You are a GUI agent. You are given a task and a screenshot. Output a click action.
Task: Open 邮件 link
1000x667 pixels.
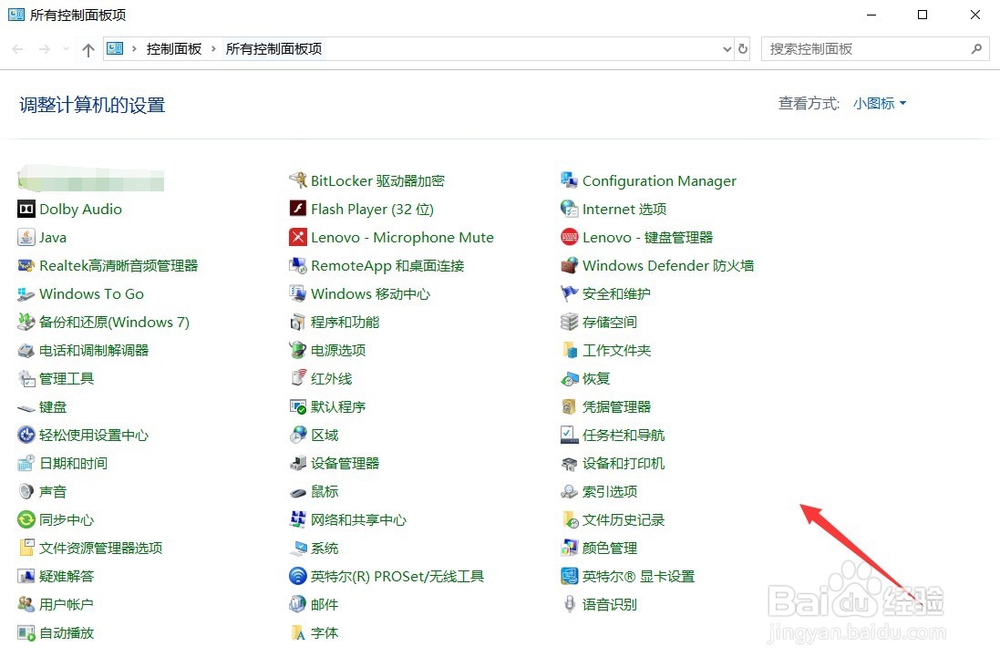325,605
